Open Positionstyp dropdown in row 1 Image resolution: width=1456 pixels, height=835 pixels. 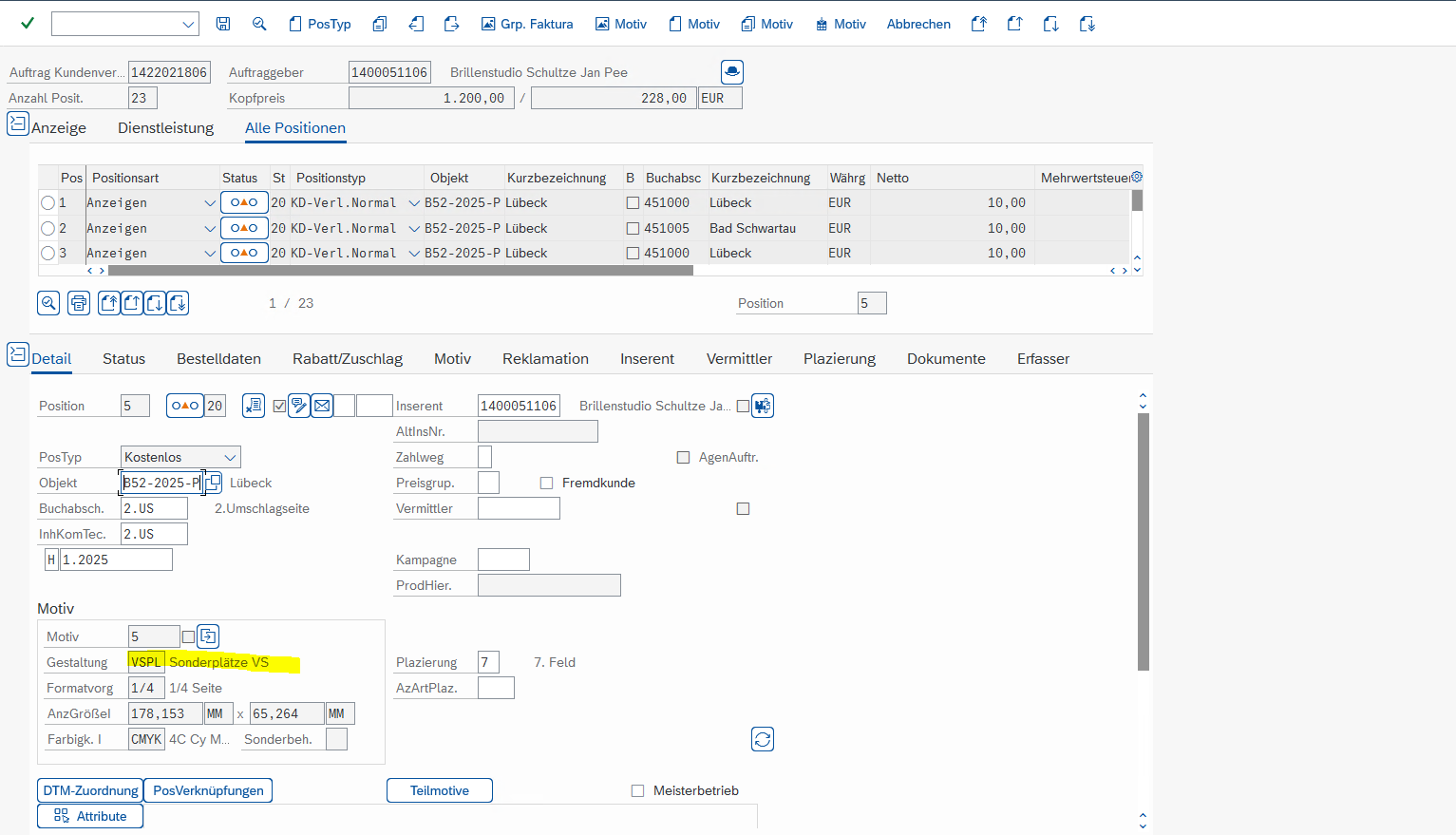pyautogui.click(x=414, y=202)
